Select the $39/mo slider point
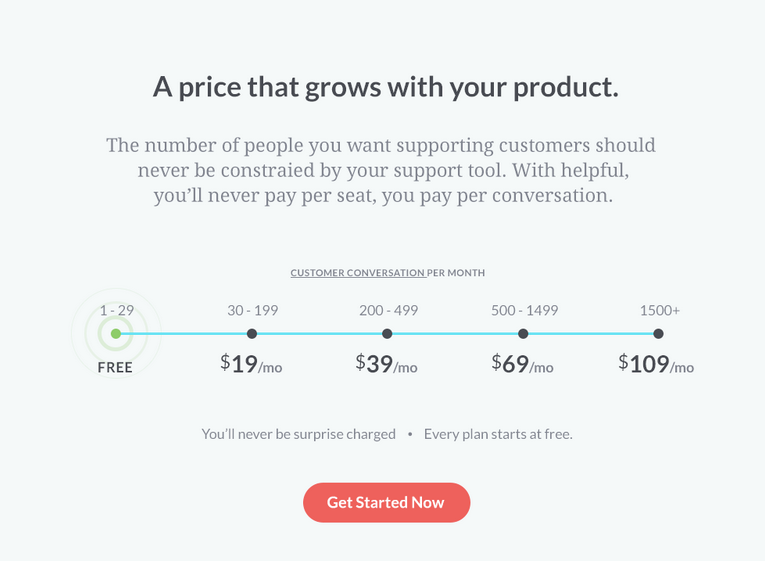765x561 pixels. coord(387,334)
